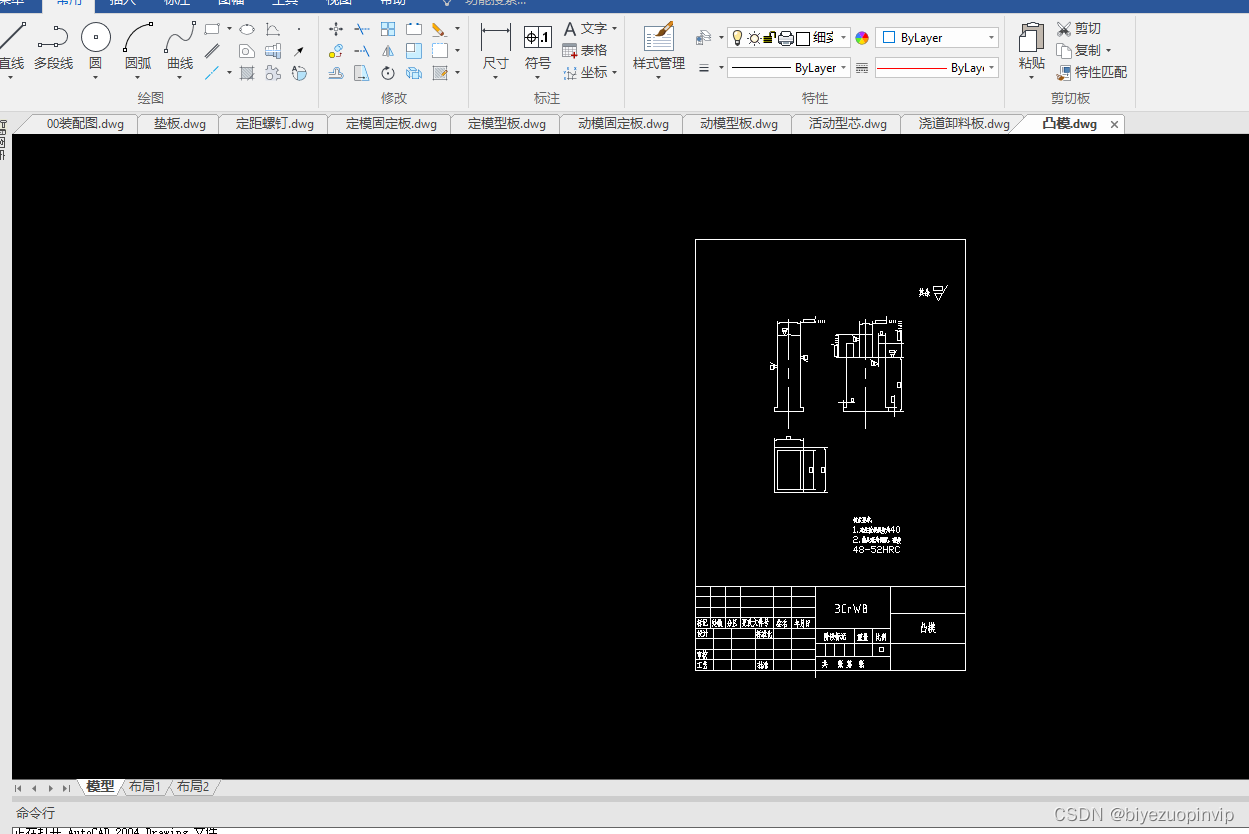Click the 粘贴 paste button
This screenshot has width=1249, height=834.
[x=1032, y=47]
